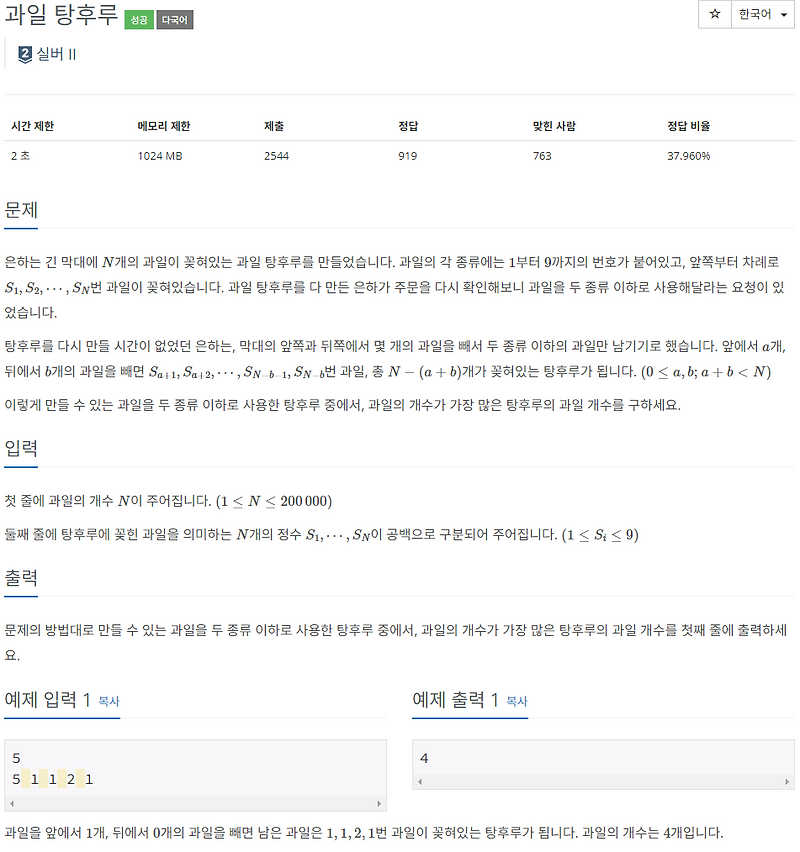Click the bookmark star icon
This screenshot has height=852, width=800.
713,14
